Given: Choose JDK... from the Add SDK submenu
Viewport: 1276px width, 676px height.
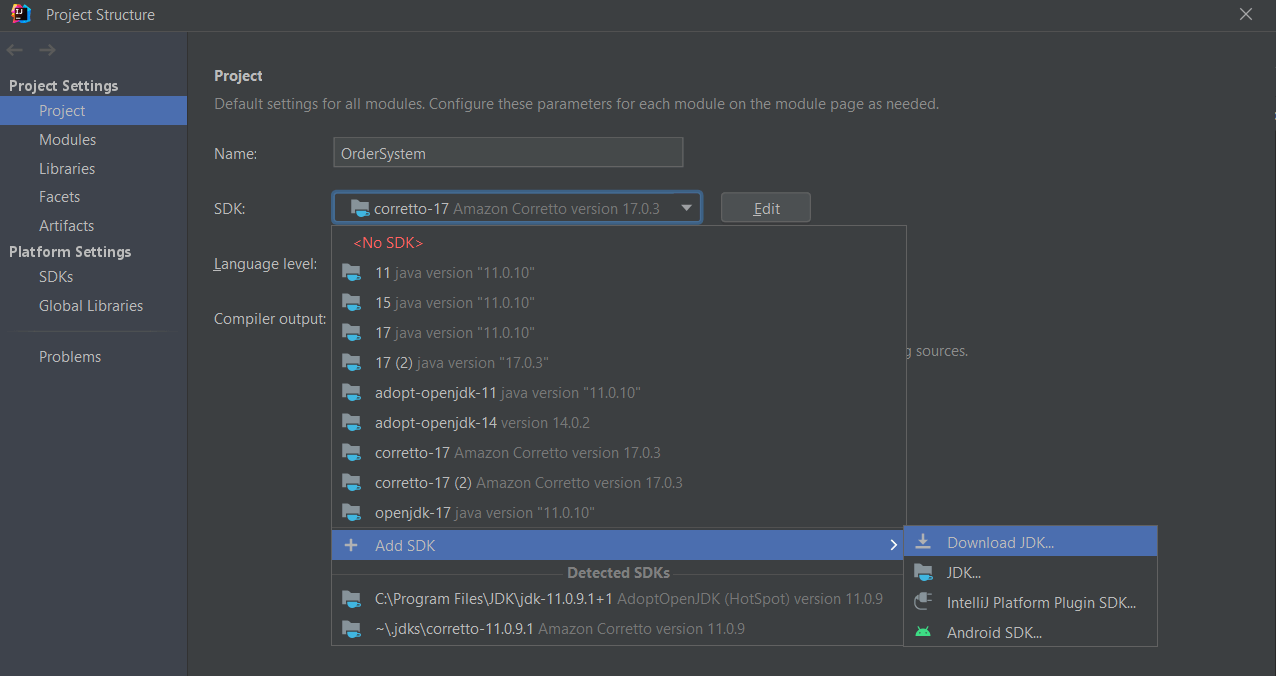Looking at the screenshot, I should click(x=1030, y=573).
